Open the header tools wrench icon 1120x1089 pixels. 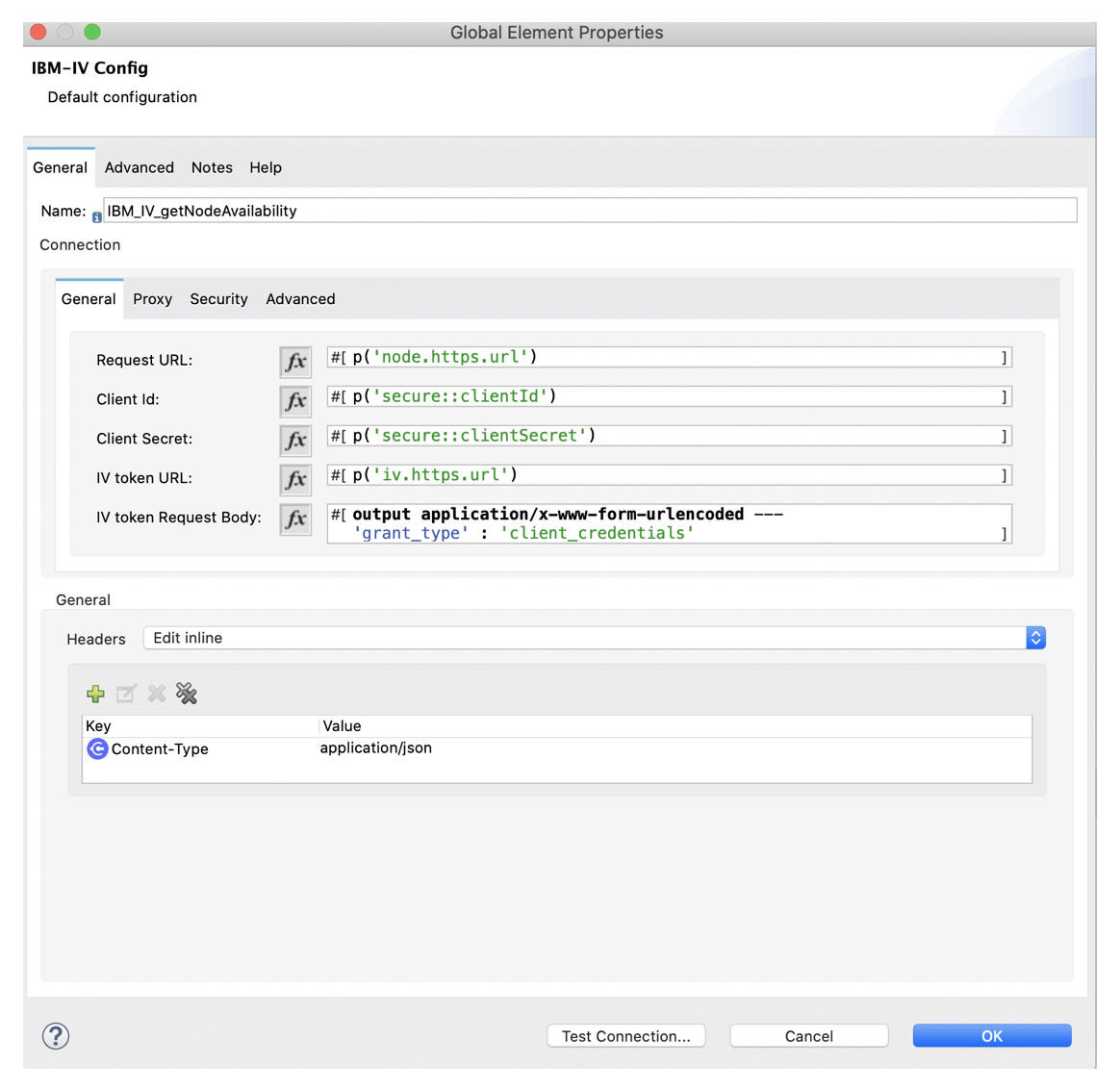(187, 694)
